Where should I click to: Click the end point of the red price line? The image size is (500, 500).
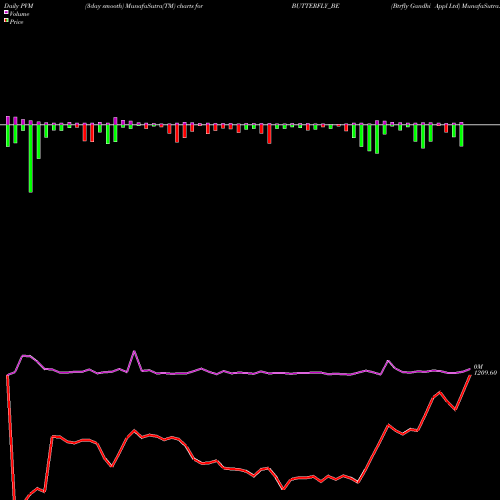470,375
